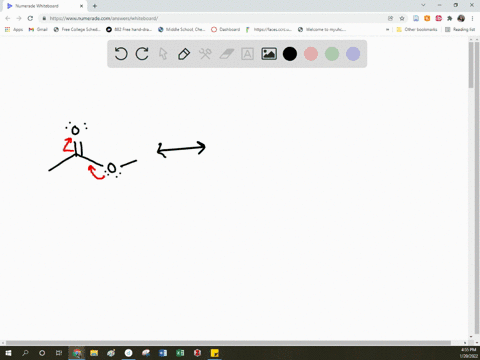Select the pen drawing tool

point(184,54)
